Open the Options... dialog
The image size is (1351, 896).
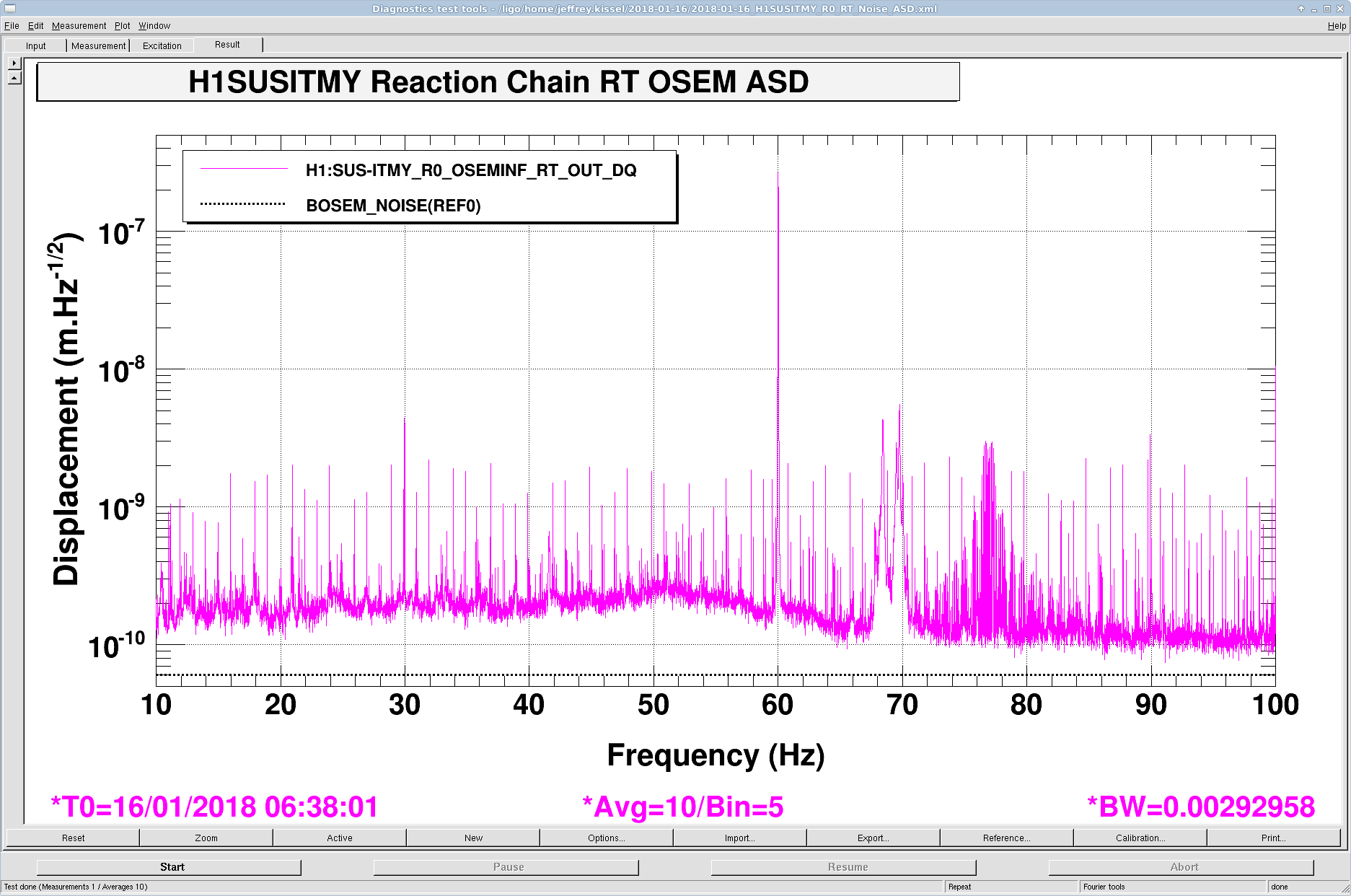(x=606, y=838)
